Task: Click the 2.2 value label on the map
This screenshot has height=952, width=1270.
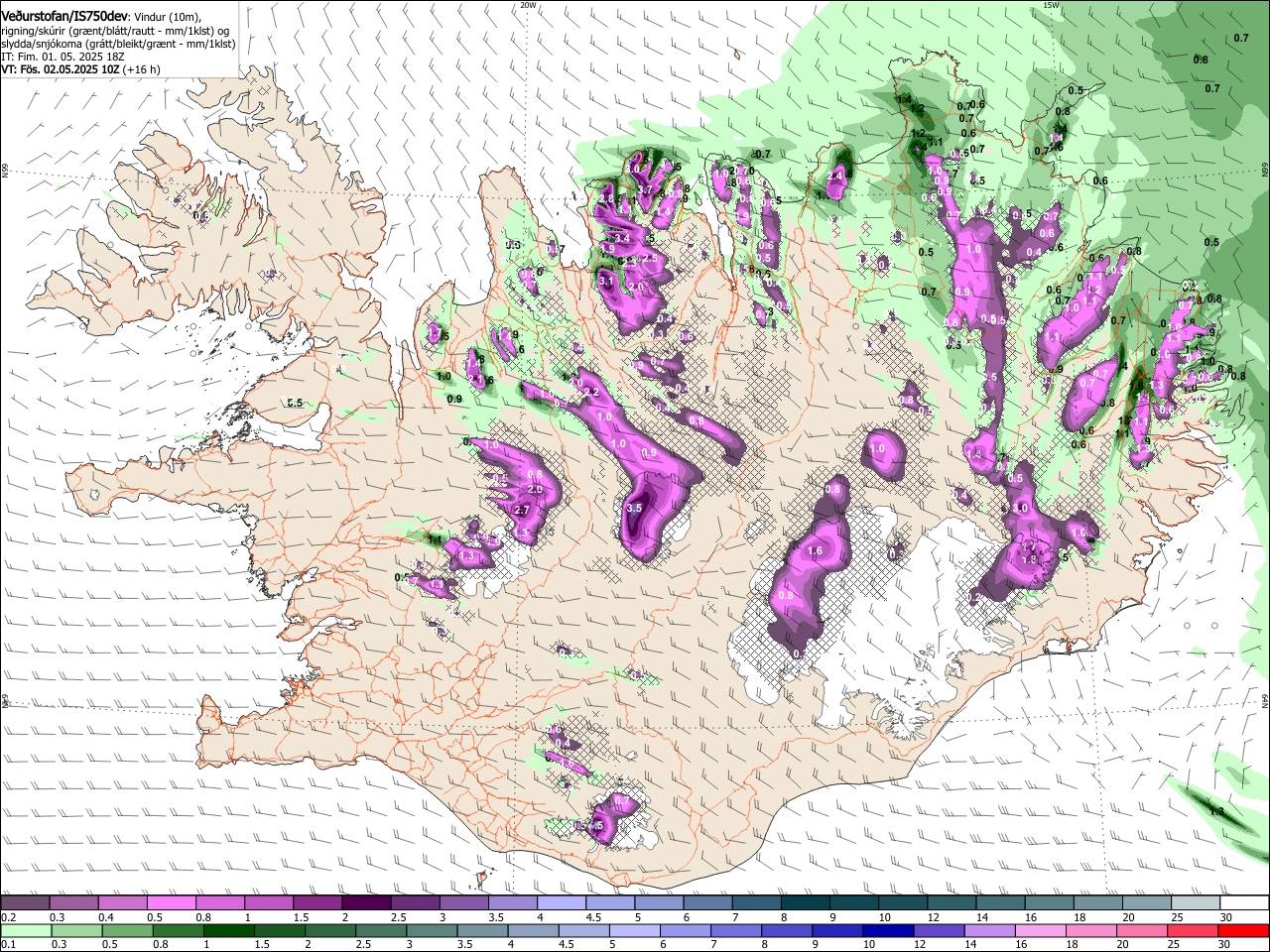Action: (x=591, y=393)
